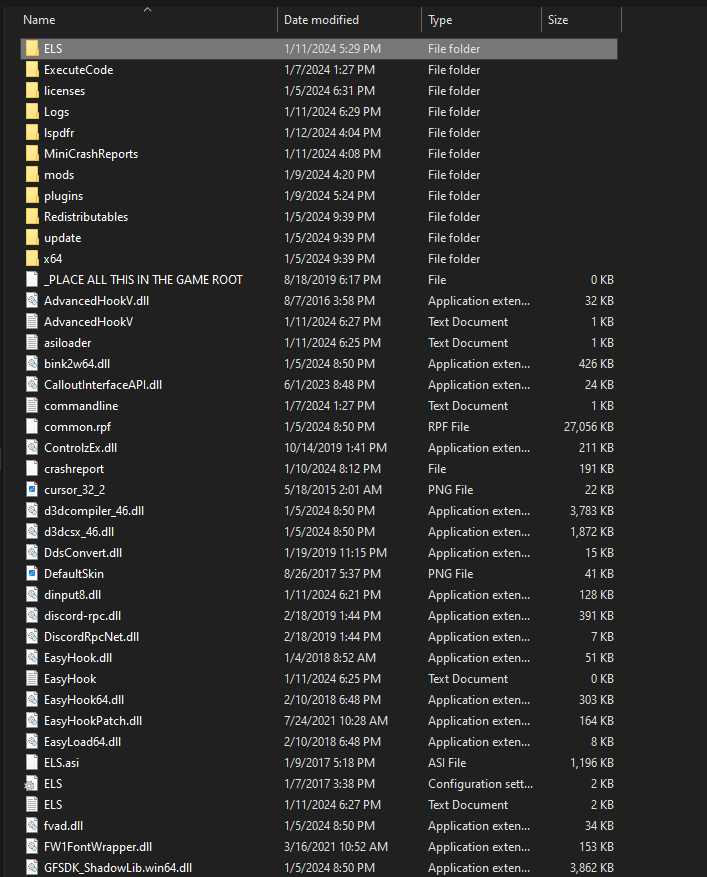The height and width of the screenshot is (877, 707).
Task: Click the RPF File type cell
Action: point(449,427)
